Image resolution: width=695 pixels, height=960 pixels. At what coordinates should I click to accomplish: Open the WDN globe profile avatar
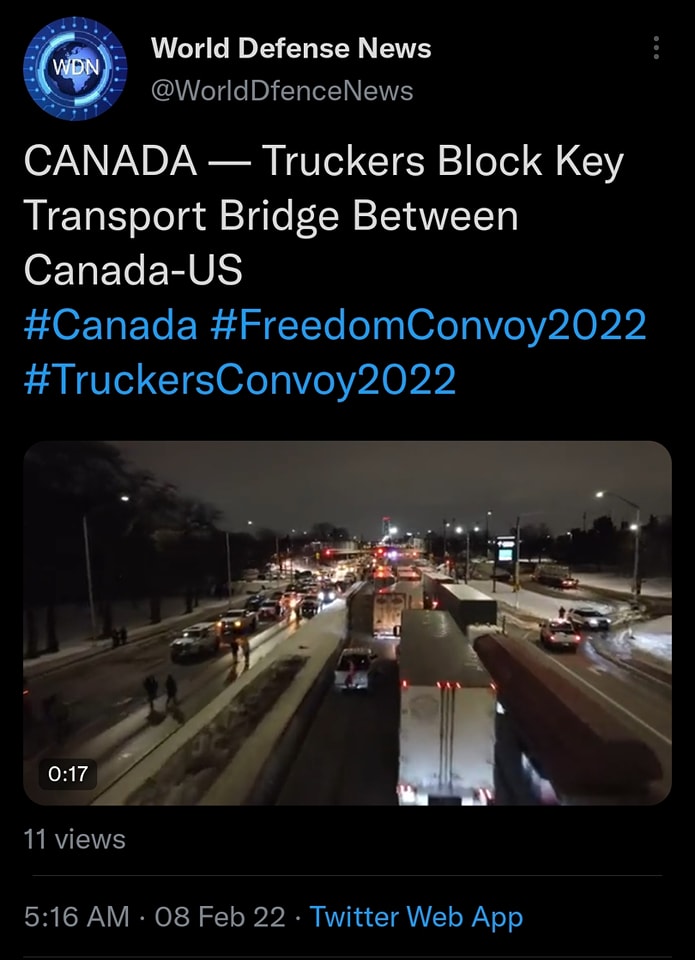pyautogui.click(x=75, y=68)
